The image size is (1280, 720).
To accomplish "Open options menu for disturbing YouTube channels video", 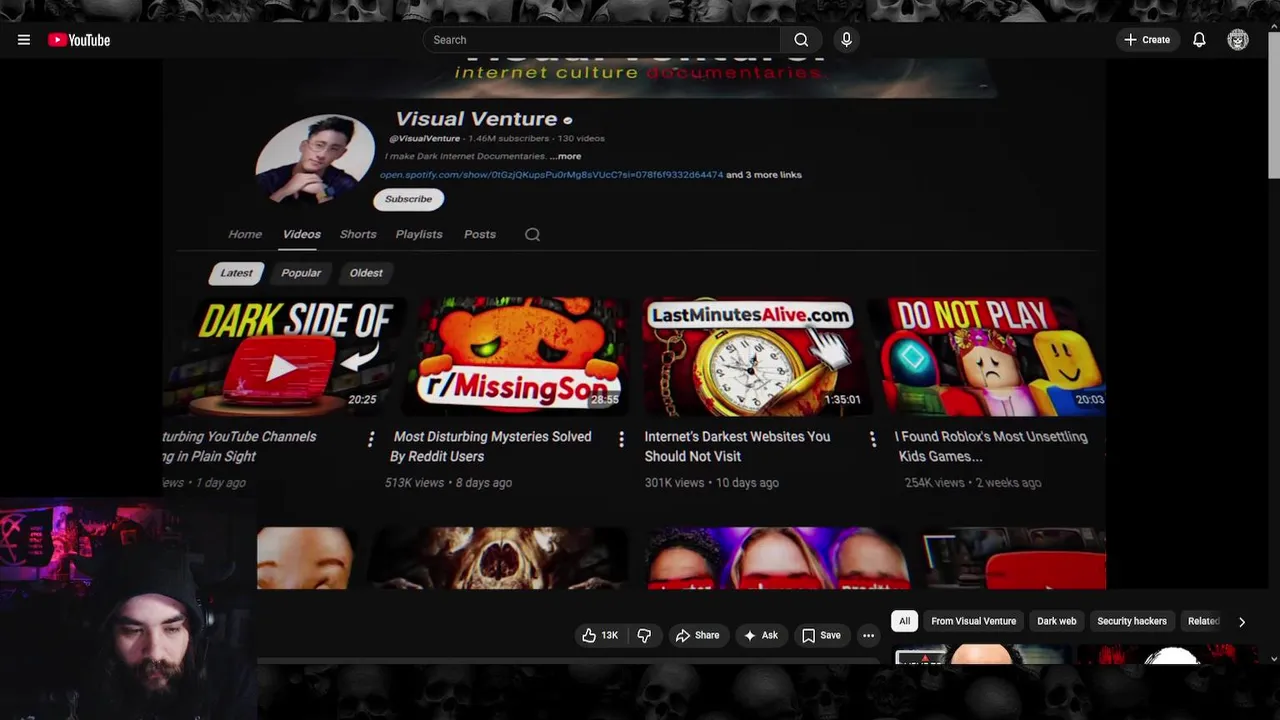I will pos(371,439).
